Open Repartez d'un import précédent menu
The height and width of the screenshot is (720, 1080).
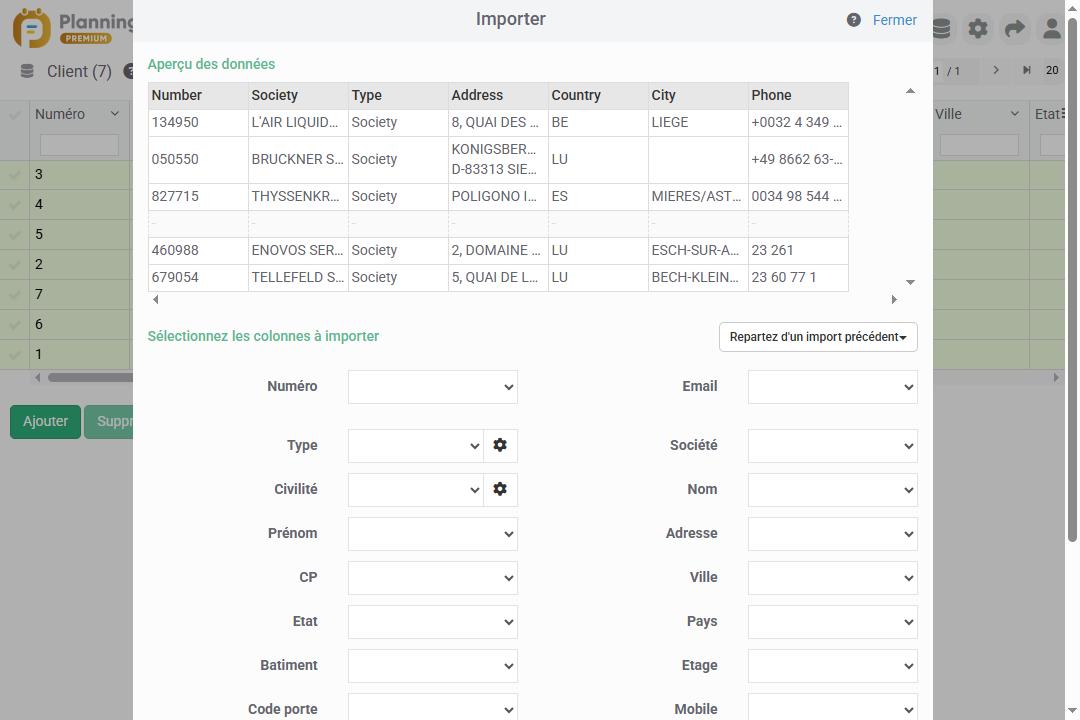(818, 337)
